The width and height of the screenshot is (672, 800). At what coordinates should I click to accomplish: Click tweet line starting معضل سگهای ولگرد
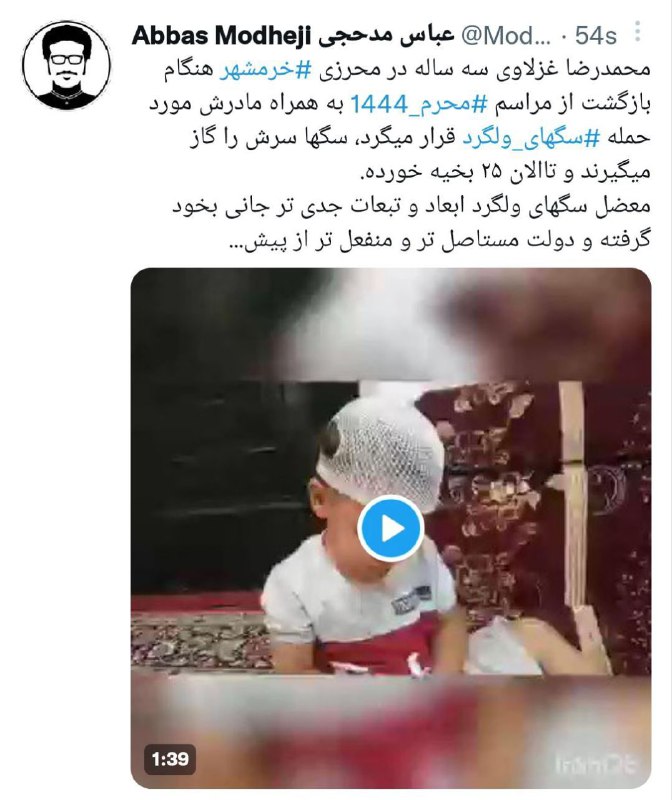coord(411,206)
